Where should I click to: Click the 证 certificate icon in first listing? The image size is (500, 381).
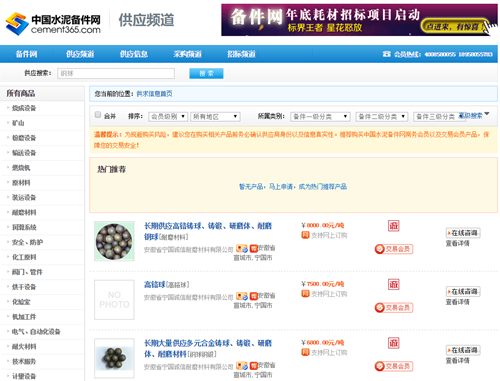point(394,226)
